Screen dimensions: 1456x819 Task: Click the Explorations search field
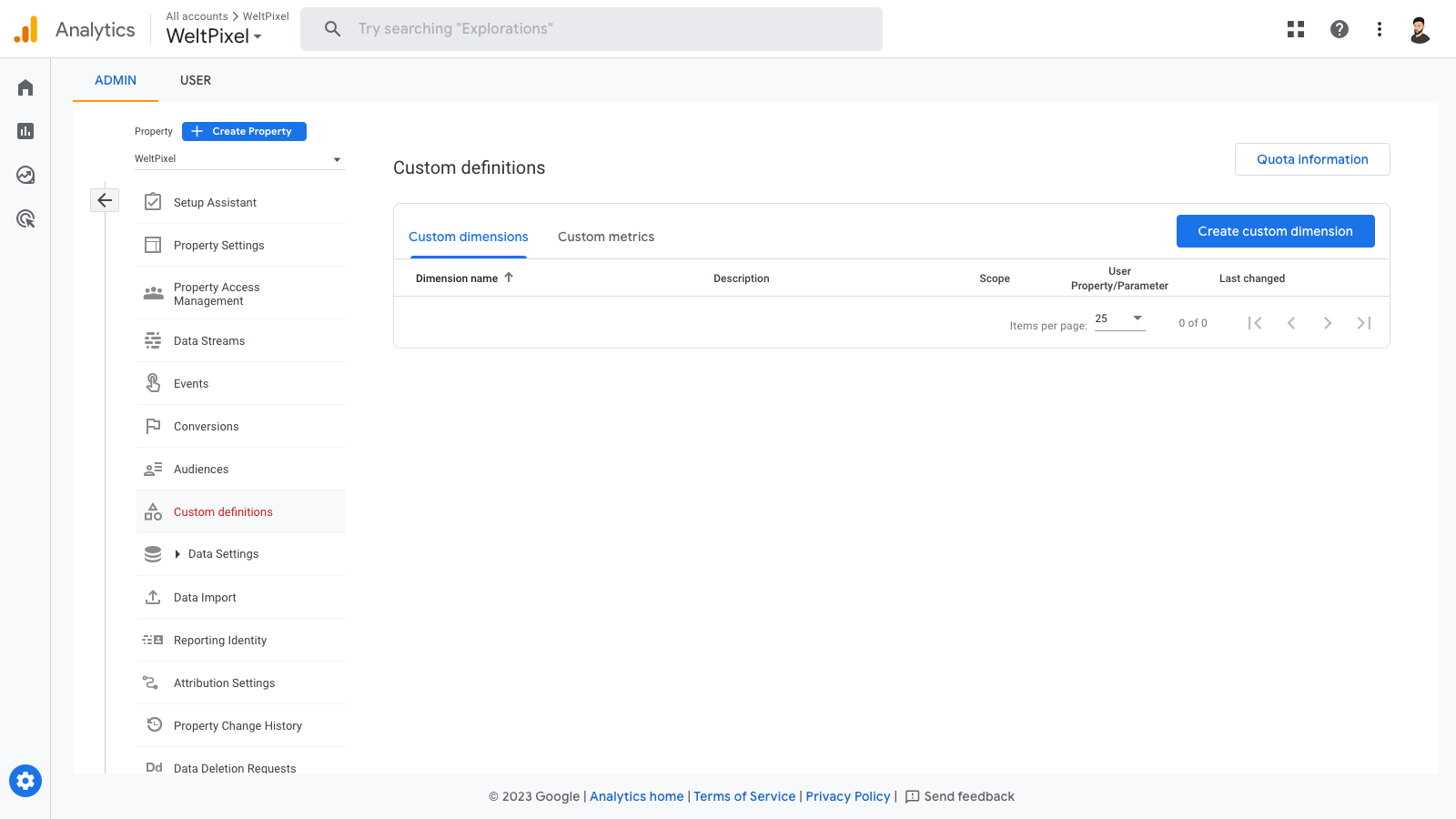591,29
